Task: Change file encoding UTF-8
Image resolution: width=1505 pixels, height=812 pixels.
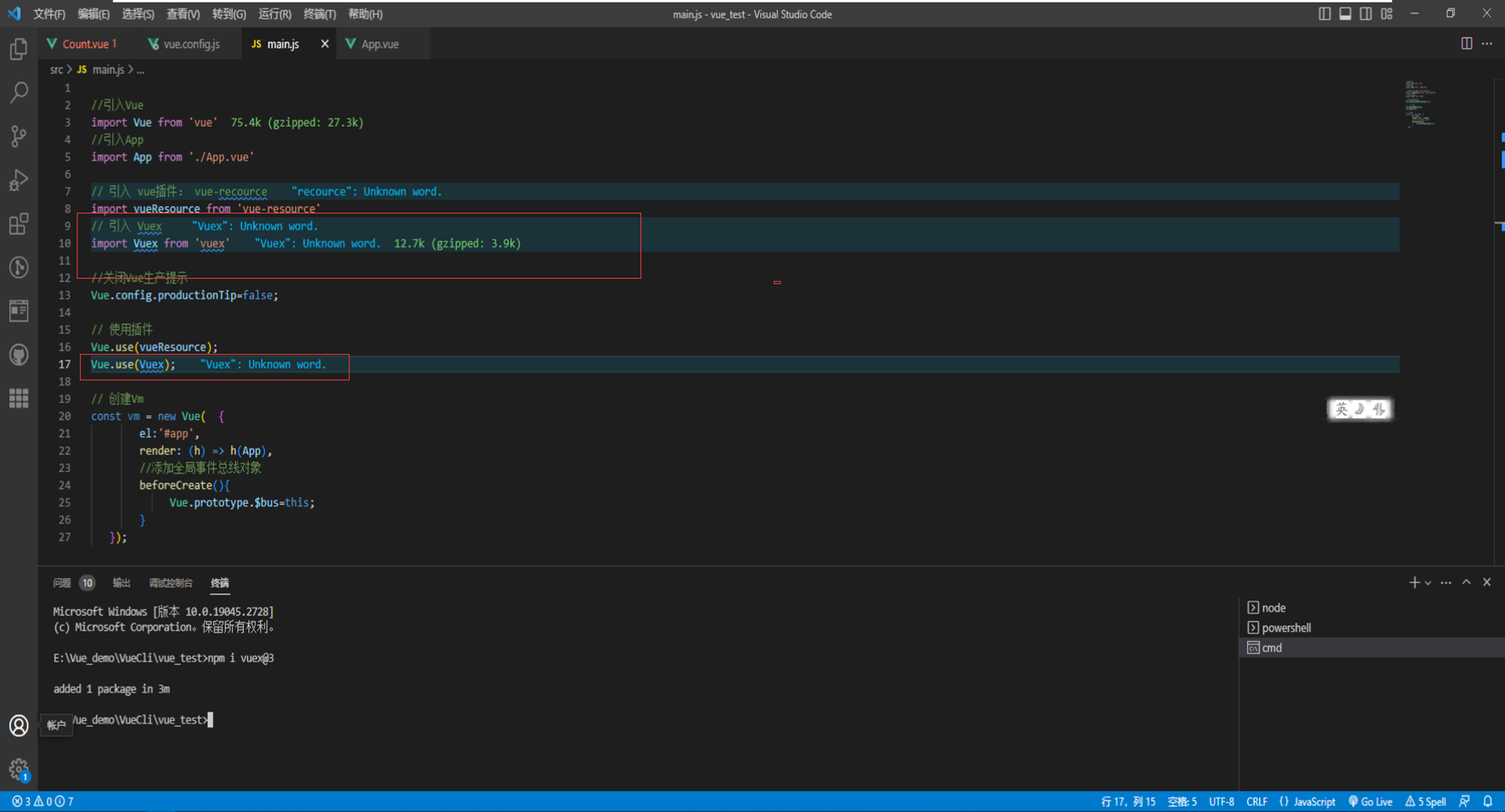Action: pos(1221,801)
